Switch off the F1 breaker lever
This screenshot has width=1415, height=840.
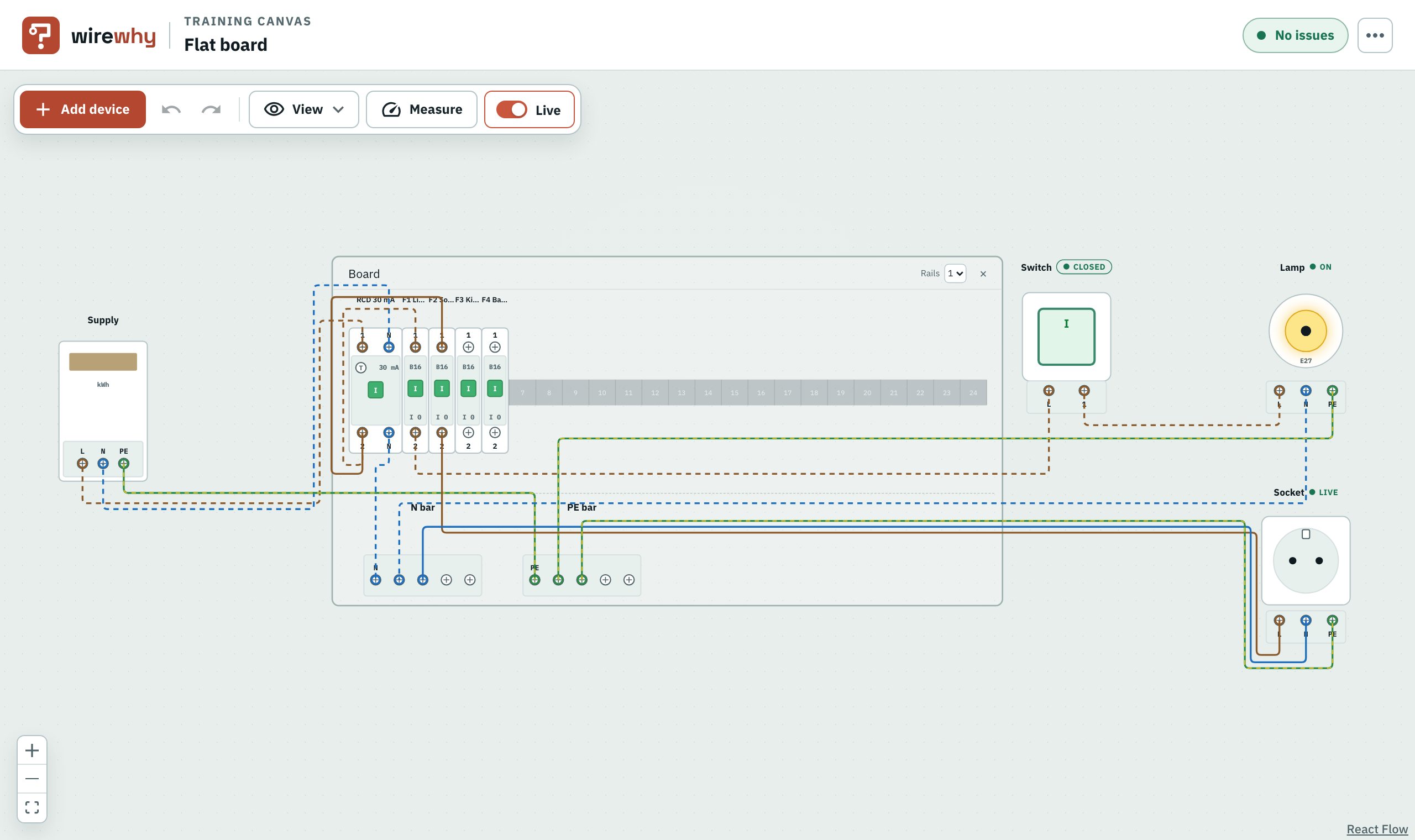(416, 389)
